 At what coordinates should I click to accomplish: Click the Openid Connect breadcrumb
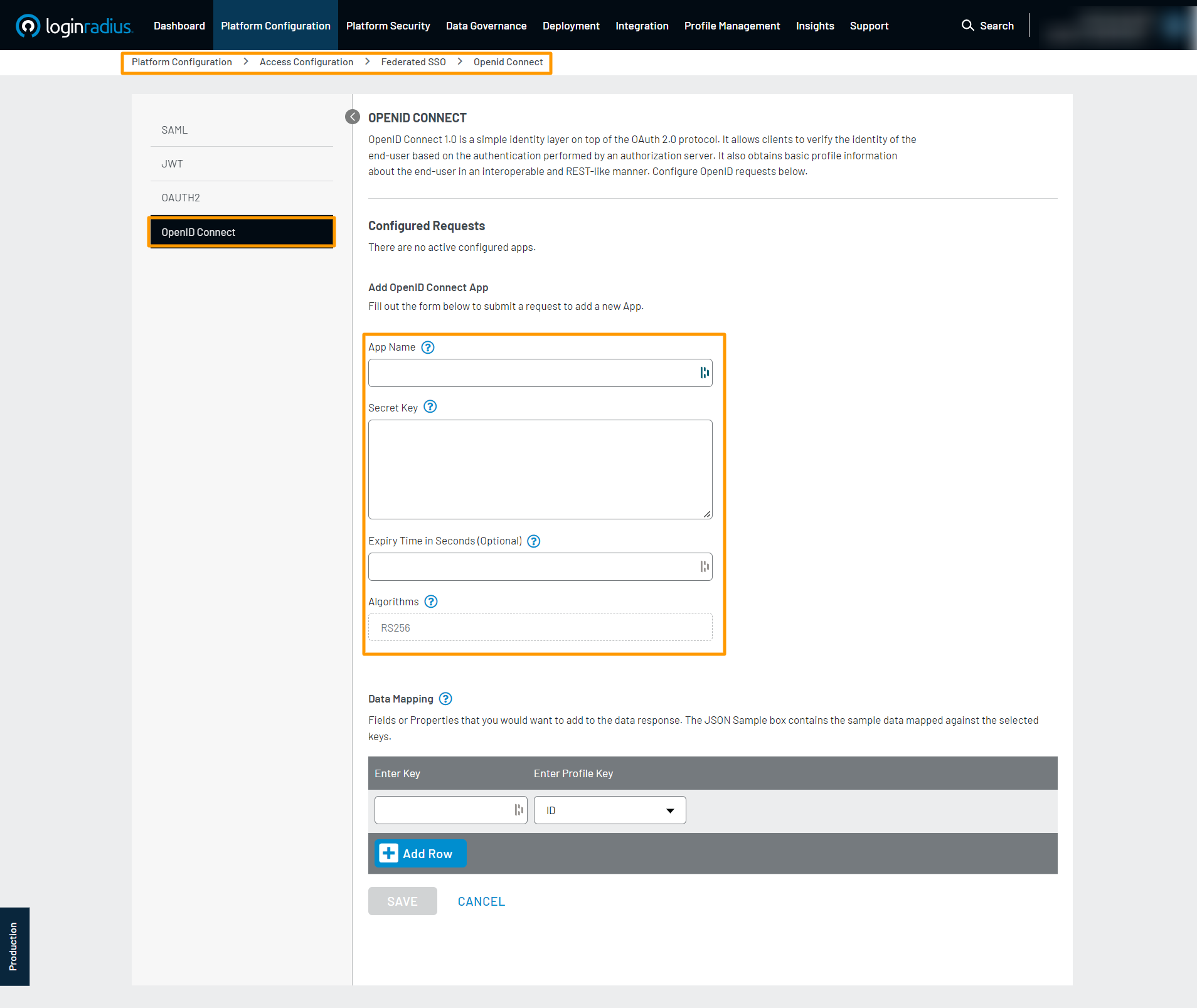click(x=508, y=62)
